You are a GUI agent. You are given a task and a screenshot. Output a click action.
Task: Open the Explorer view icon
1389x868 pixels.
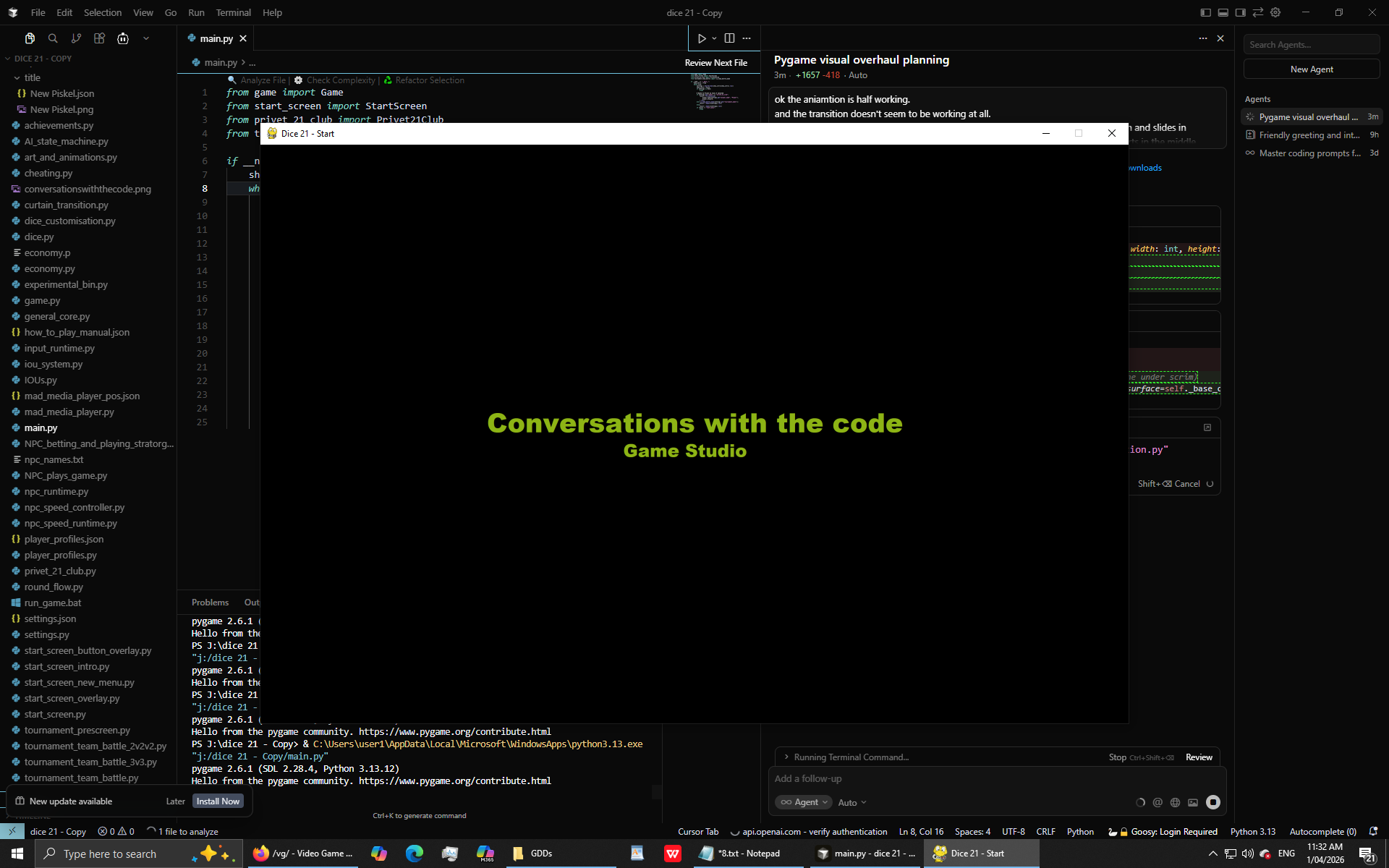tap(30, 38)
